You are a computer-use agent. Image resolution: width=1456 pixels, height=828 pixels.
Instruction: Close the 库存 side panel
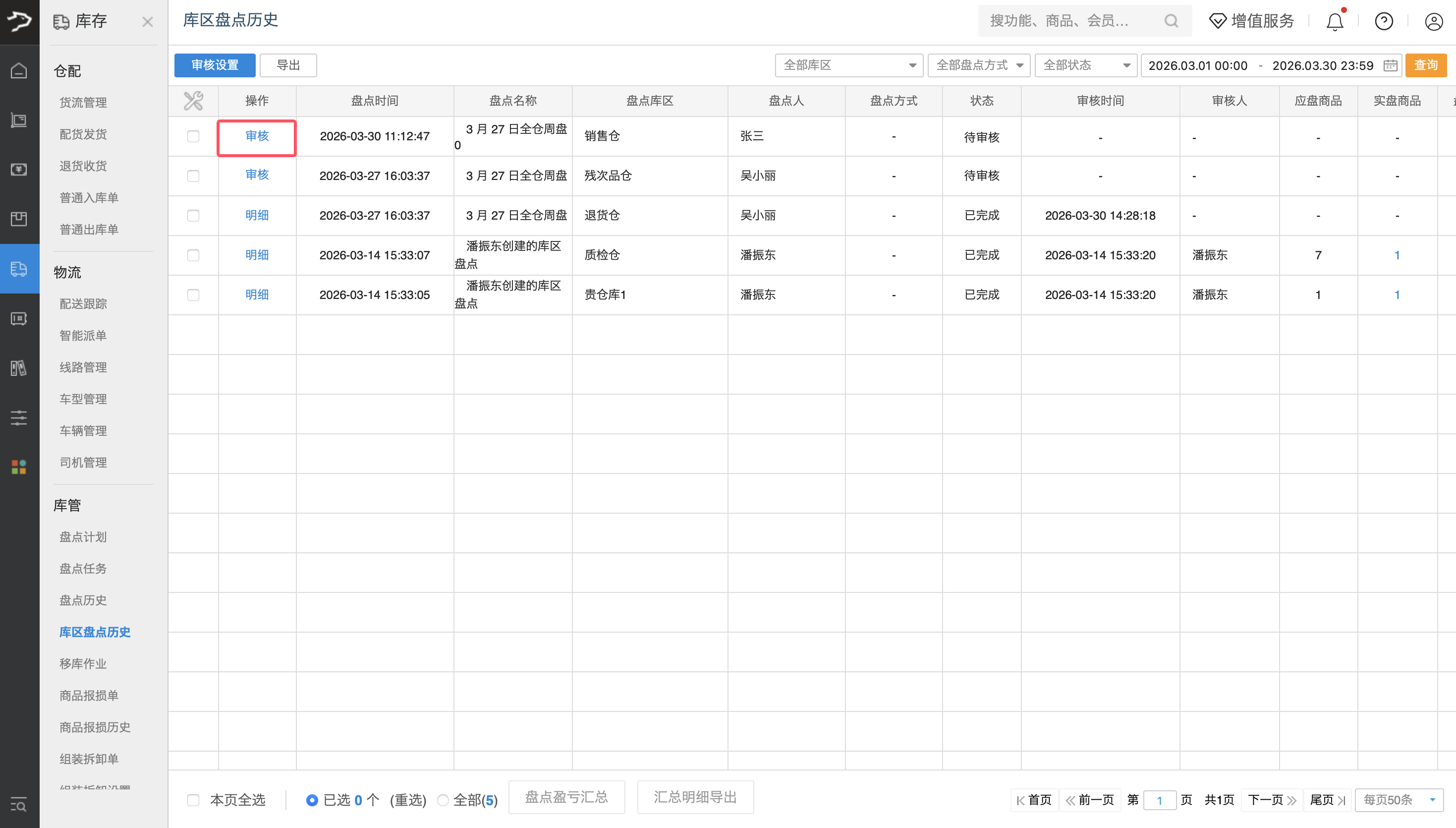coord(147,22)
